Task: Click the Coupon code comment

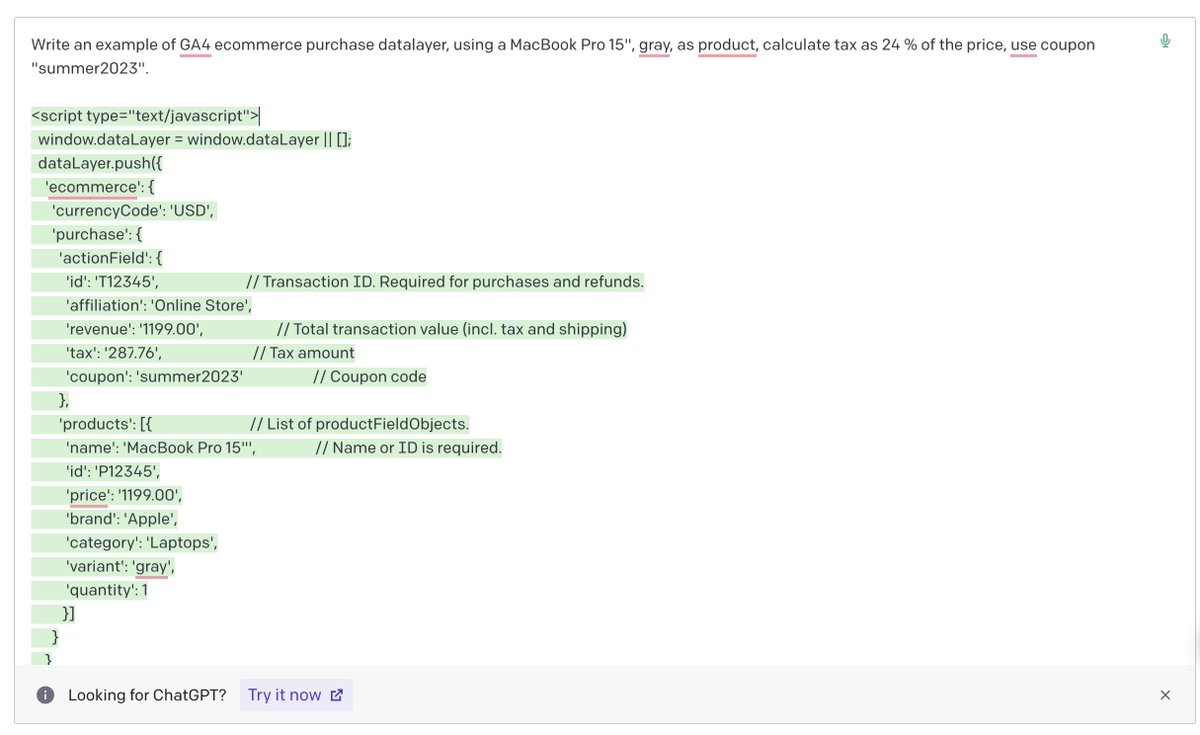Action: point(370,377)
